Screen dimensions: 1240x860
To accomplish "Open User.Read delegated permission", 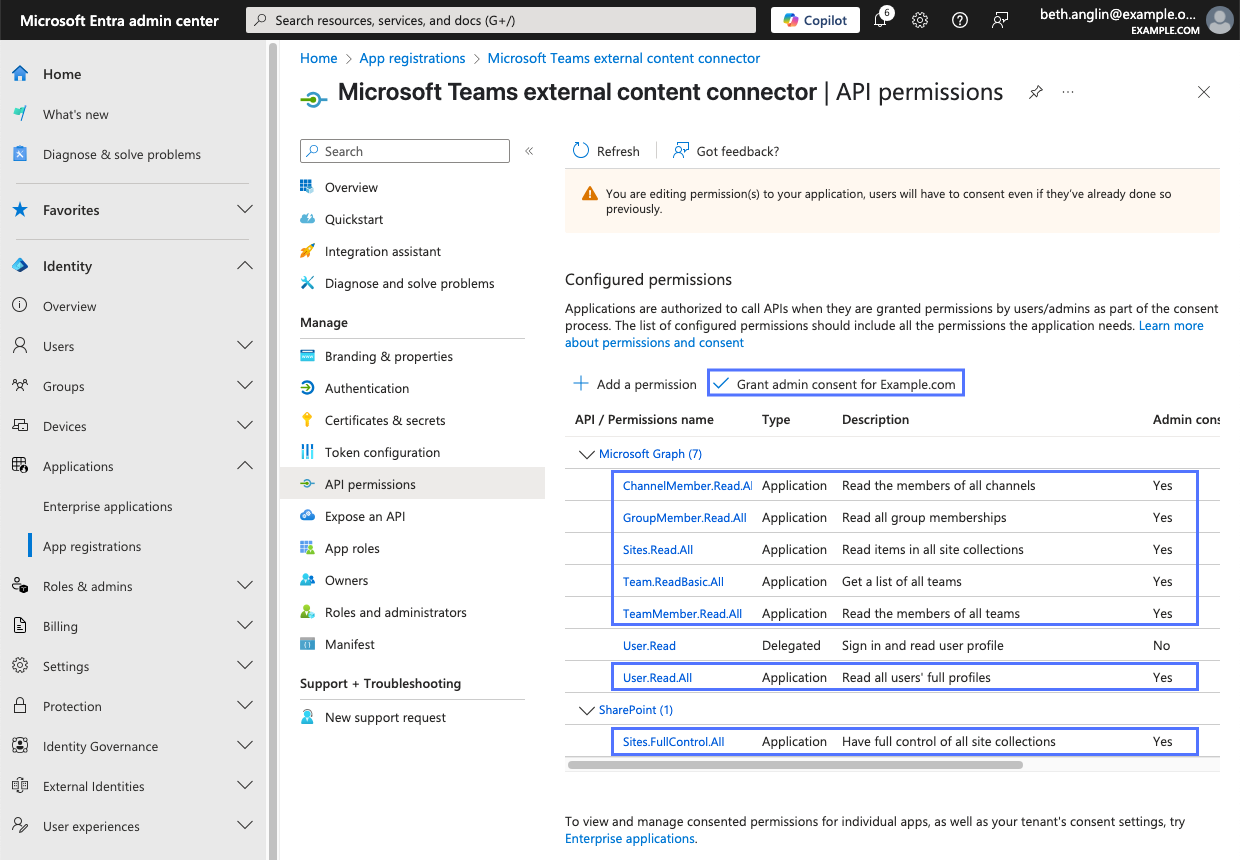I will tap(649, 646).
